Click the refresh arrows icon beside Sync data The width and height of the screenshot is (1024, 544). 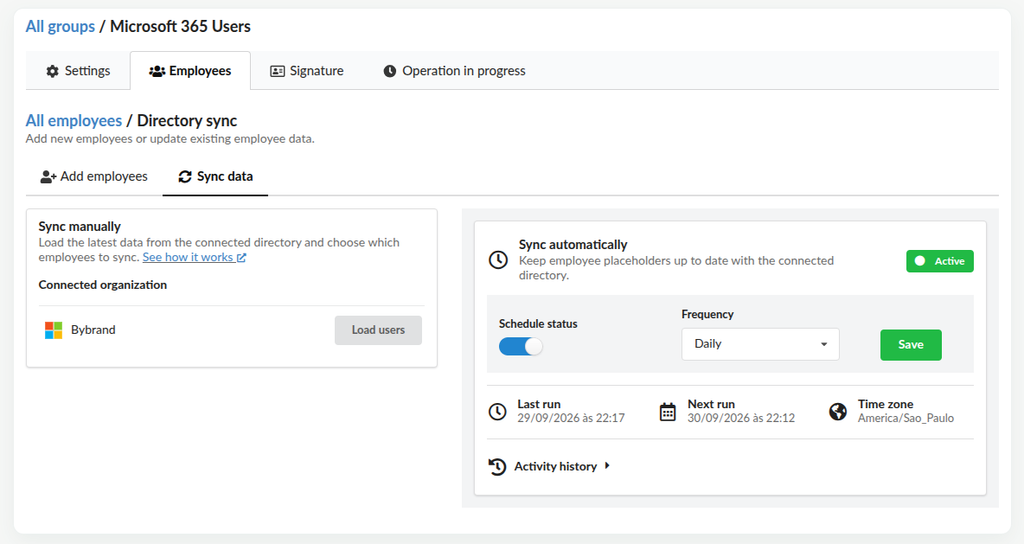(x=185, y=177)
